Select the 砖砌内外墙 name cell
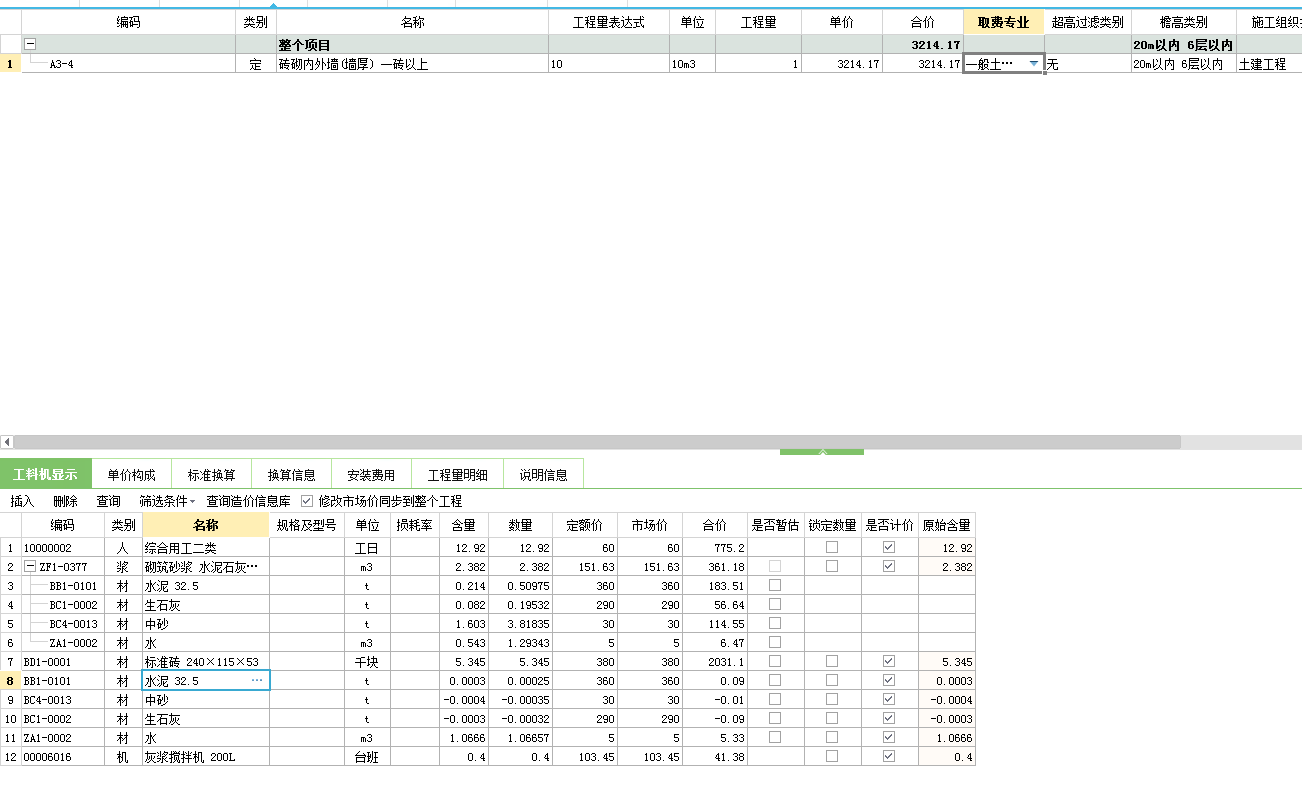Image resolution: width=1302 pixels, height=788 pixels. tap(412, 64)
